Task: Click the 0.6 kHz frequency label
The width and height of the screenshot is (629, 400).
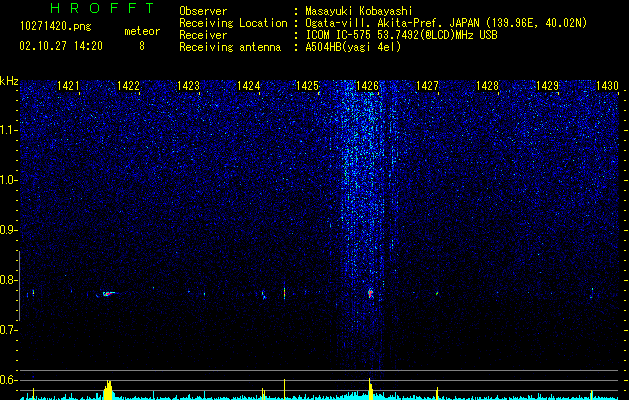Action: [x=7, y=380]
